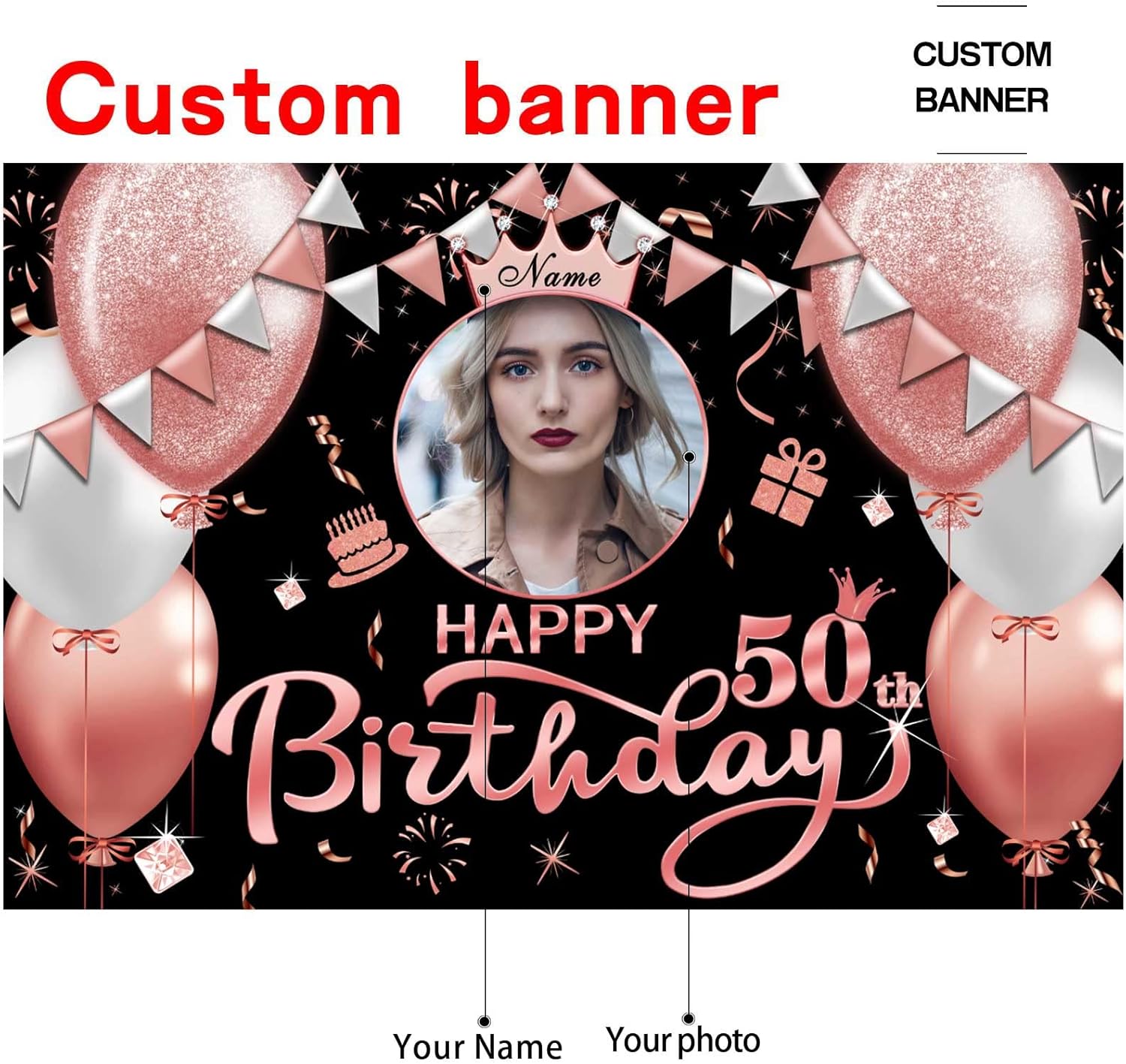
Task: Click the black CUSTOM BANNER label
Action: click(982, 78)
